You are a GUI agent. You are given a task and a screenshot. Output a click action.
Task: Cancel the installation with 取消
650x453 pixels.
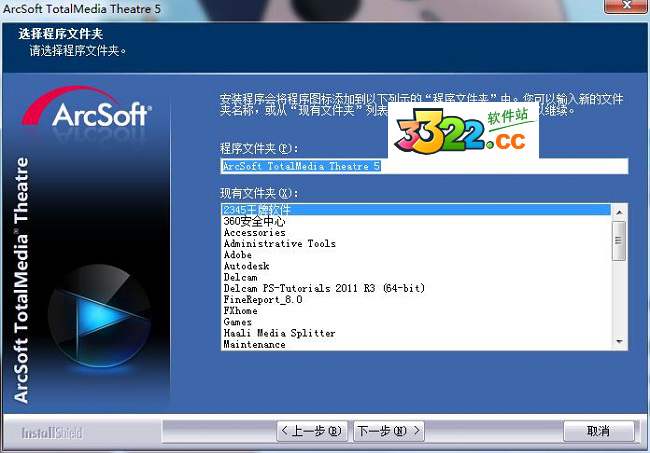599,431
